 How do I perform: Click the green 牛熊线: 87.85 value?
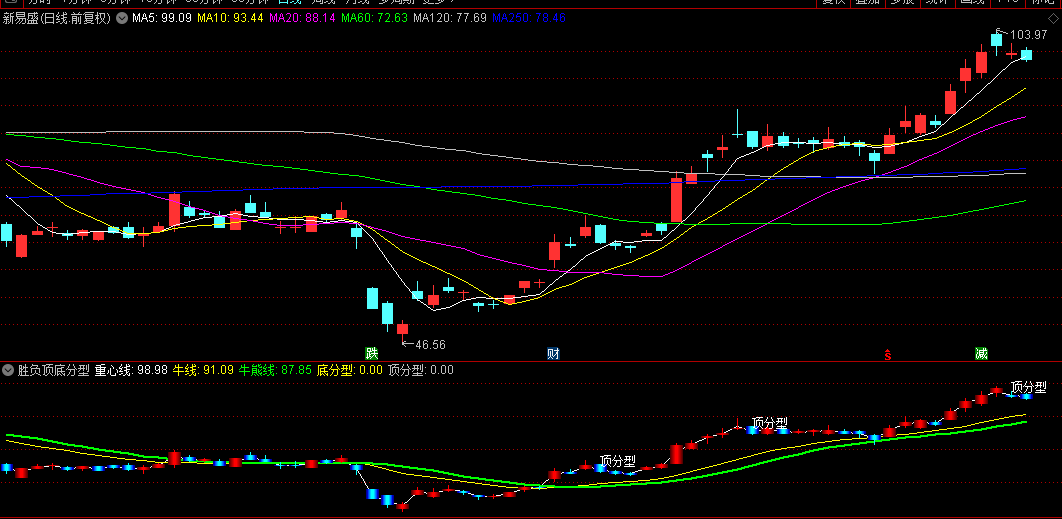pyautogui.click(x=276, y=370)
